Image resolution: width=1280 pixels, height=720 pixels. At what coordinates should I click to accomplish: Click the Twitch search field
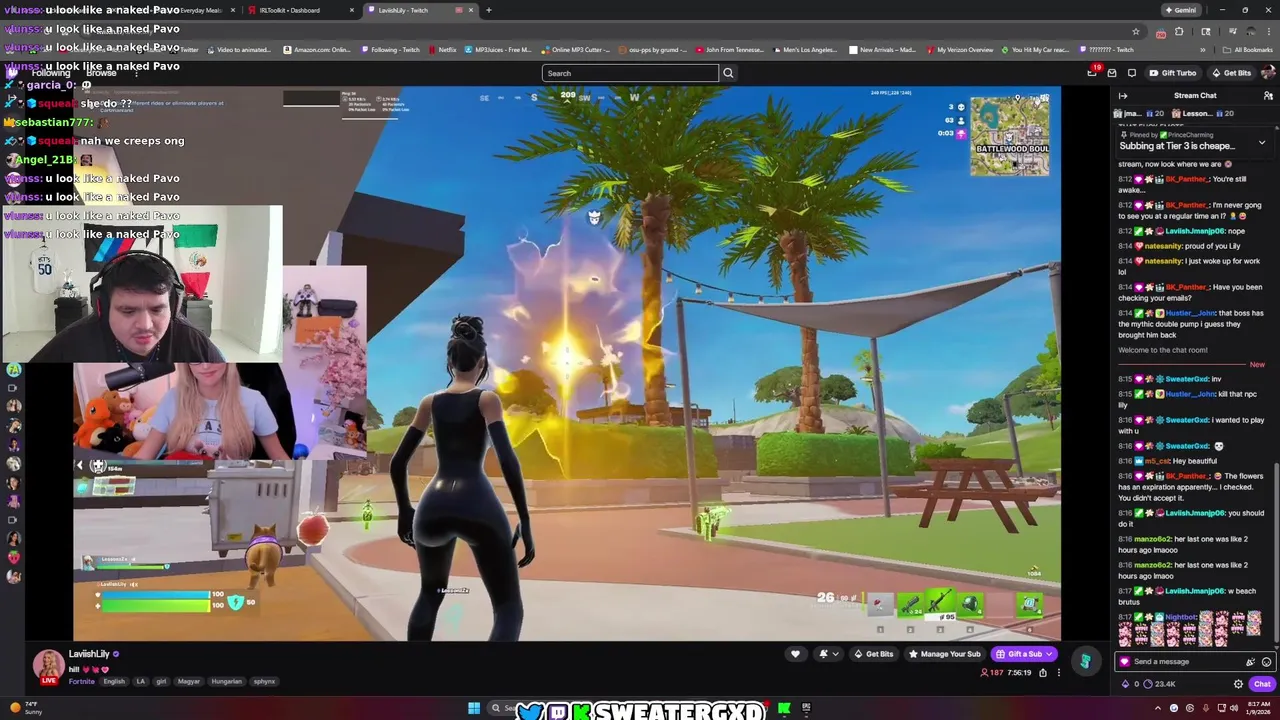[x=630, y=73]
